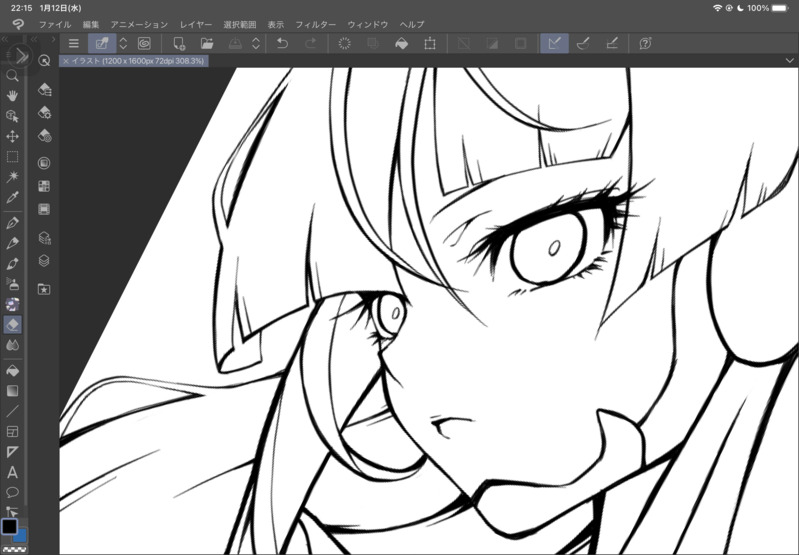Select the Frame border tool

(x=12, y=432)
